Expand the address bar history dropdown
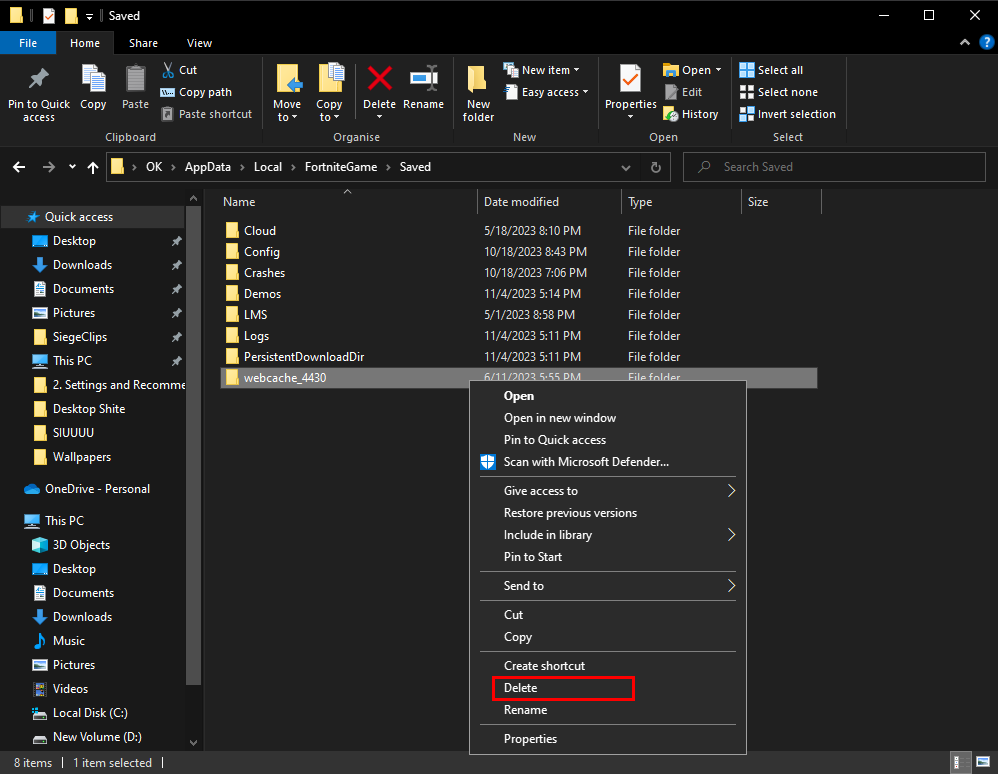This screenshot has height=774, width=998. click(x=626, y=167)
